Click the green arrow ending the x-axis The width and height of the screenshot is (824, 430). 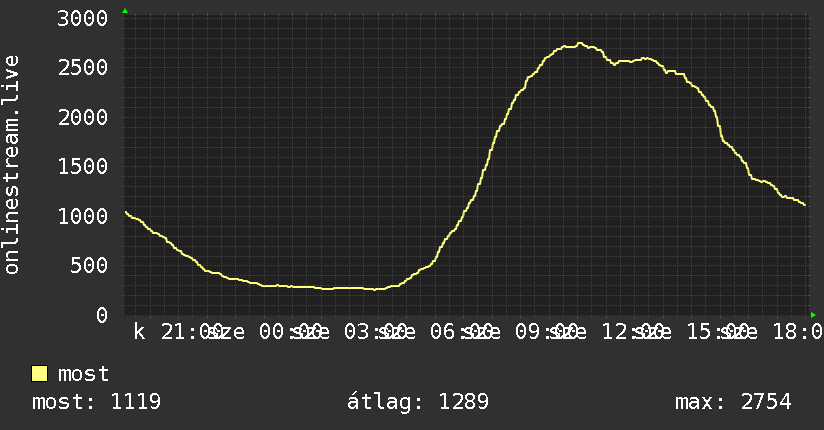[x=813, y=315]
